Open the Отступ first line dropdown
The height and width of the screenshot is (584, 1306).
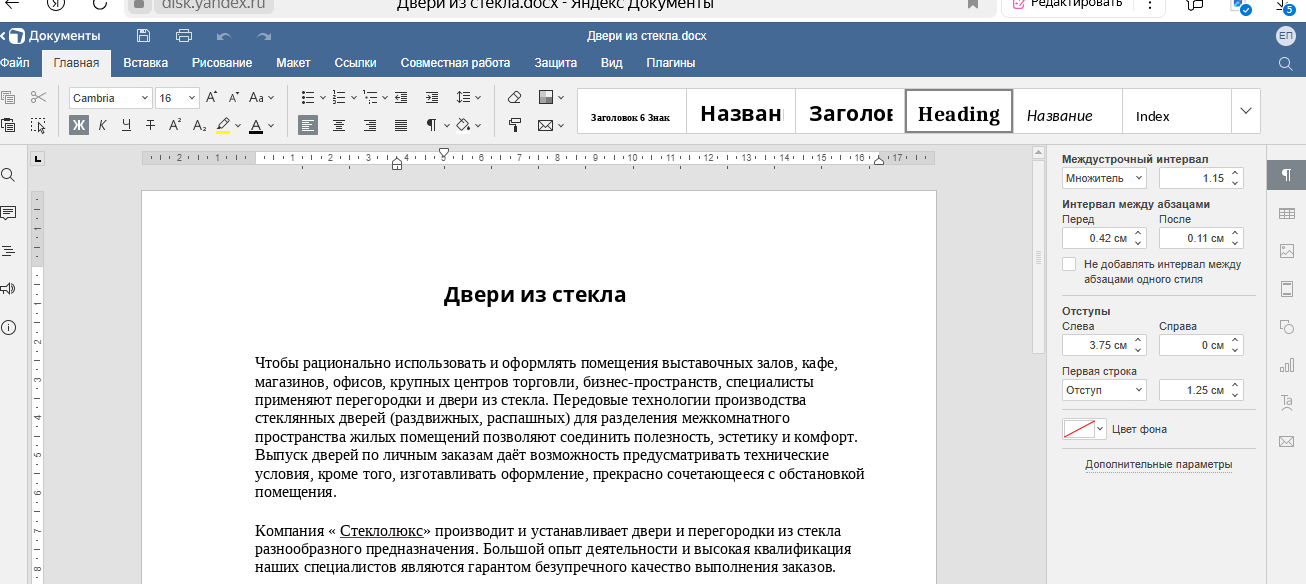1104,390
